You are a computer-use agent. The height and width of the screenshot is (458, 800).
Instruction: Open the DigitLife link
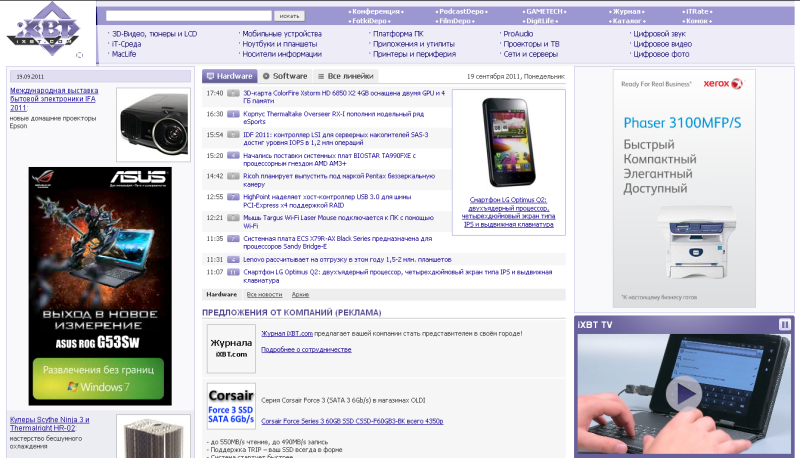(x=540, y=21)
